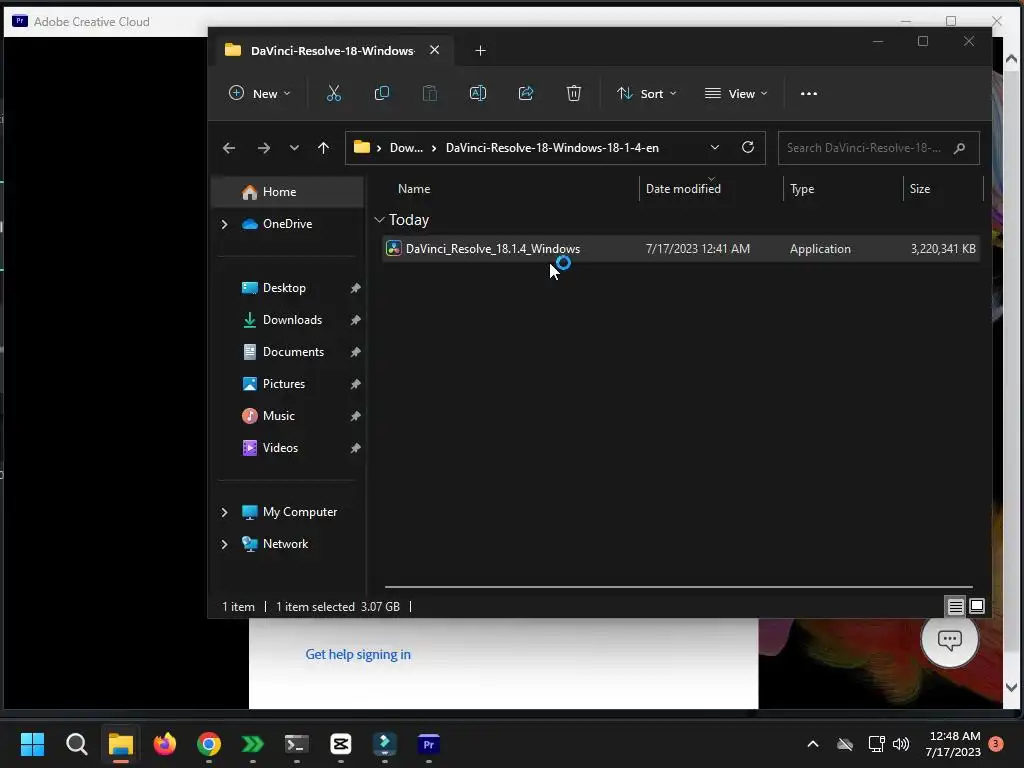Switch to details view layout icon

click(955, 607)
